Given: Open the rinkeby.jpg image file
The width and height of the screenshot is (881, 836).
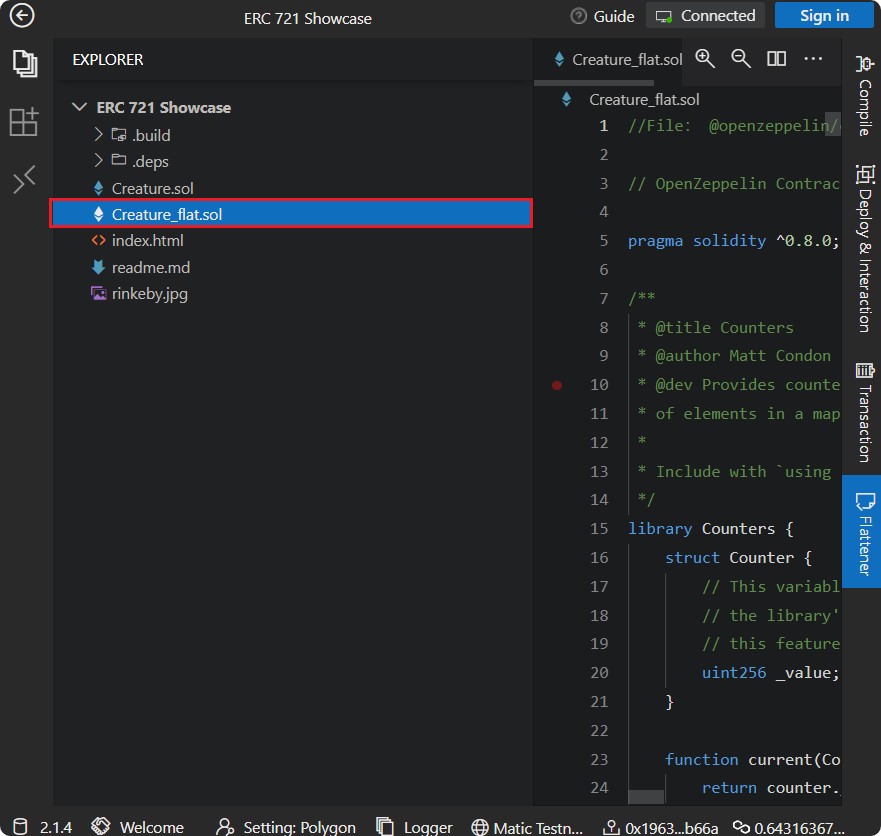Looking at the screenshot, I should (x=149, y=294).
